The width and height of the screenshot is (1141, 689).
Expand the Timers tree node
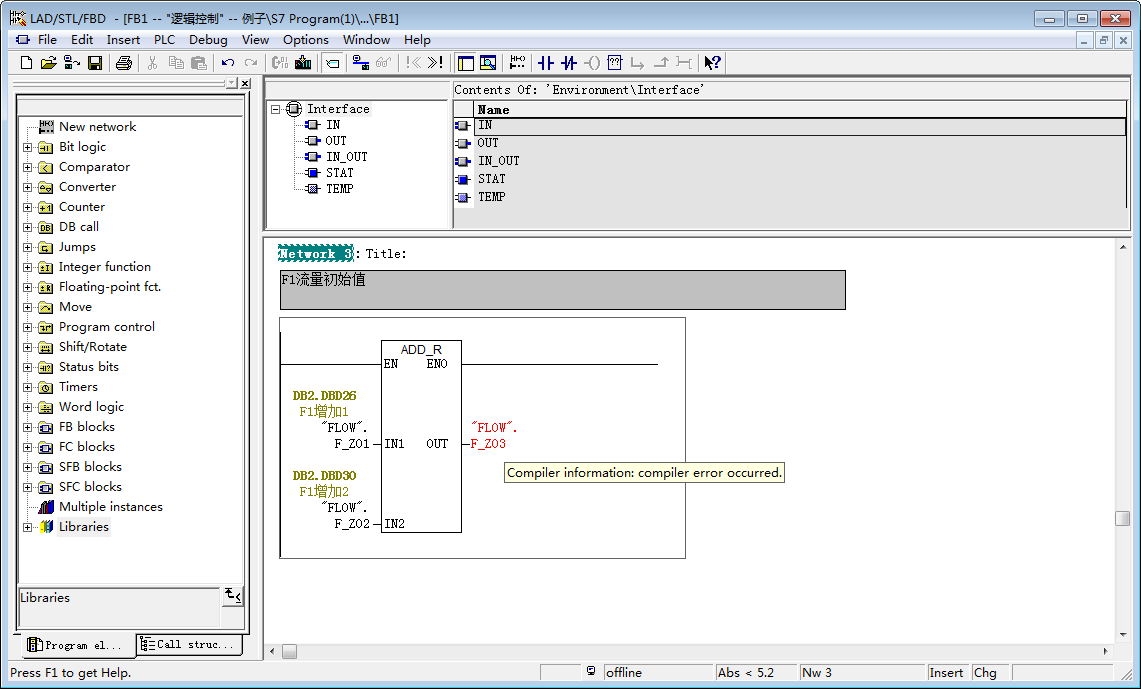tap(28, 387)
